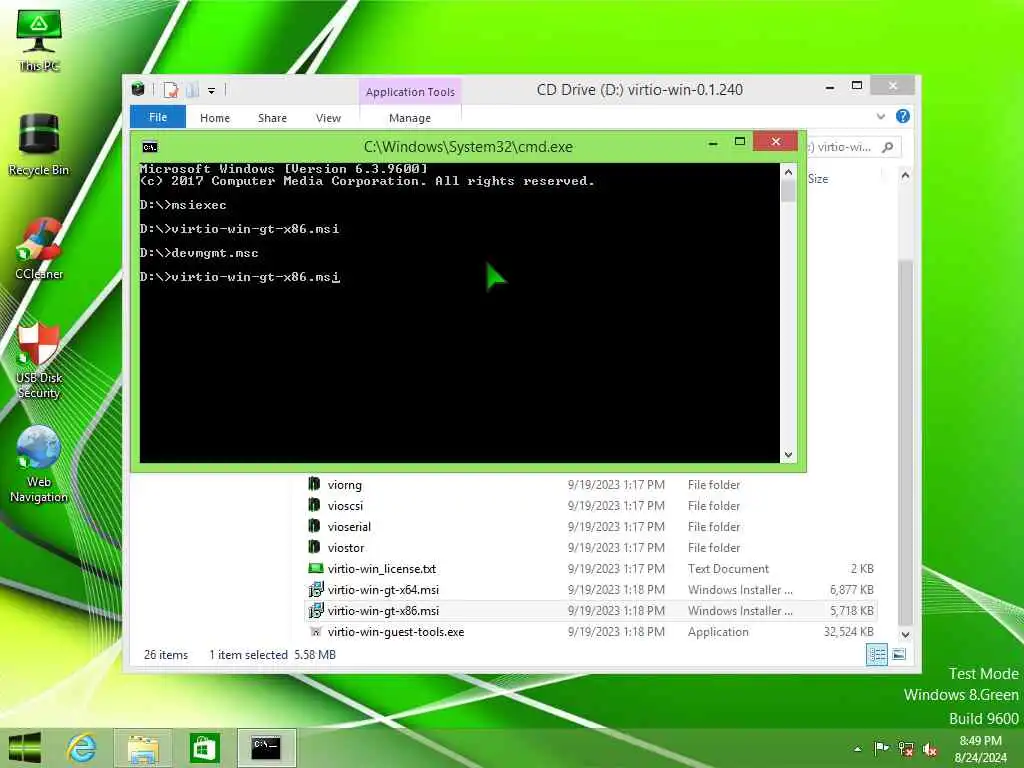Viewport: 1024px width, 768px height.
Task: Open Explorer Help question mark icon
Action: click(903, 116)
